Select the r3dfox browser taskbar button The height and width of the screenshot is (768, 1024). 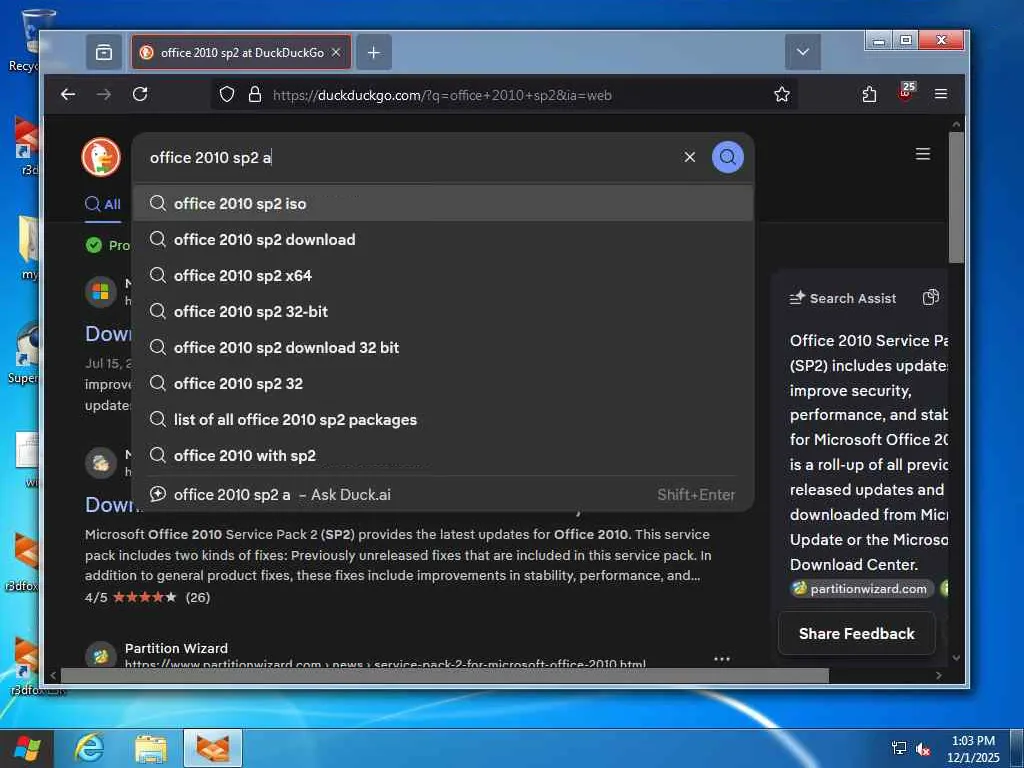(213, 748)
